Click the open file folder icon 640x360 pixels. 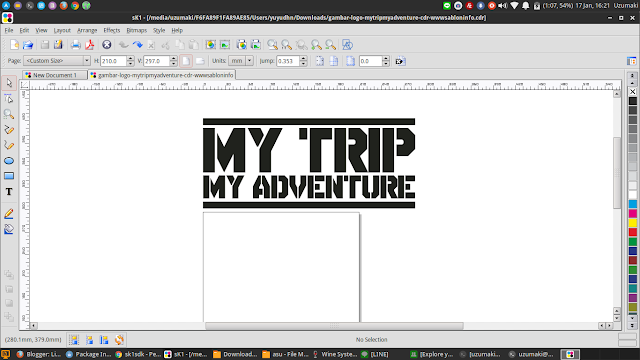(28, 44)
